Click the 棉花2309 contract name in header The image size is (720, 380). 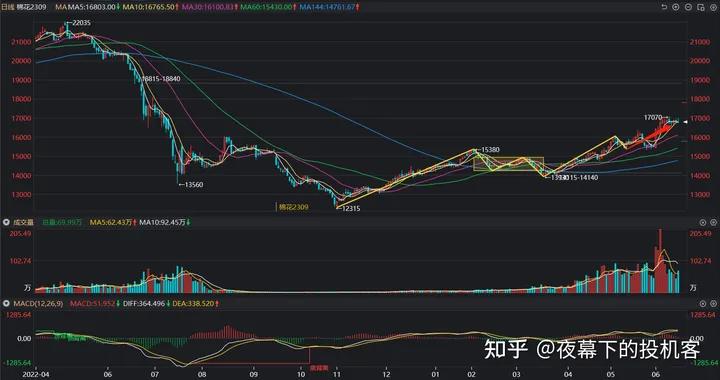tap(33, 7)
